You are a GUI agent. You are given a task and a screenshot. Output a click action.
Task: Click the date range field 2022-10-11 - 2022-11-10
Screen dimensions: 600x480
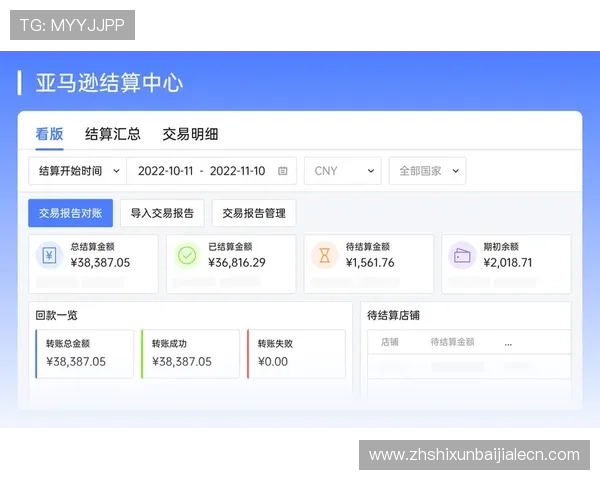point(212,171)
